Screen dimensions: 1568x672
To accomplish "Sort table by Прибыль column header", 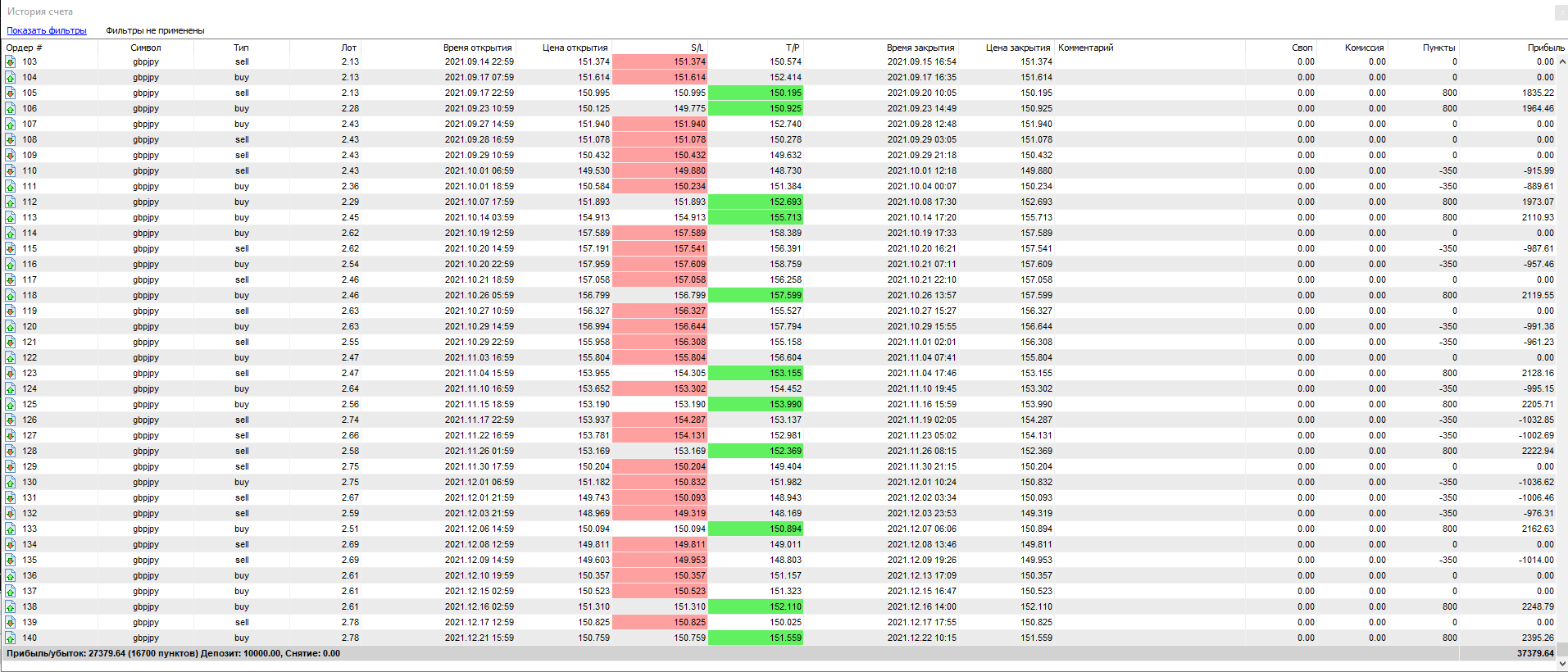I will click(1545, 48).
